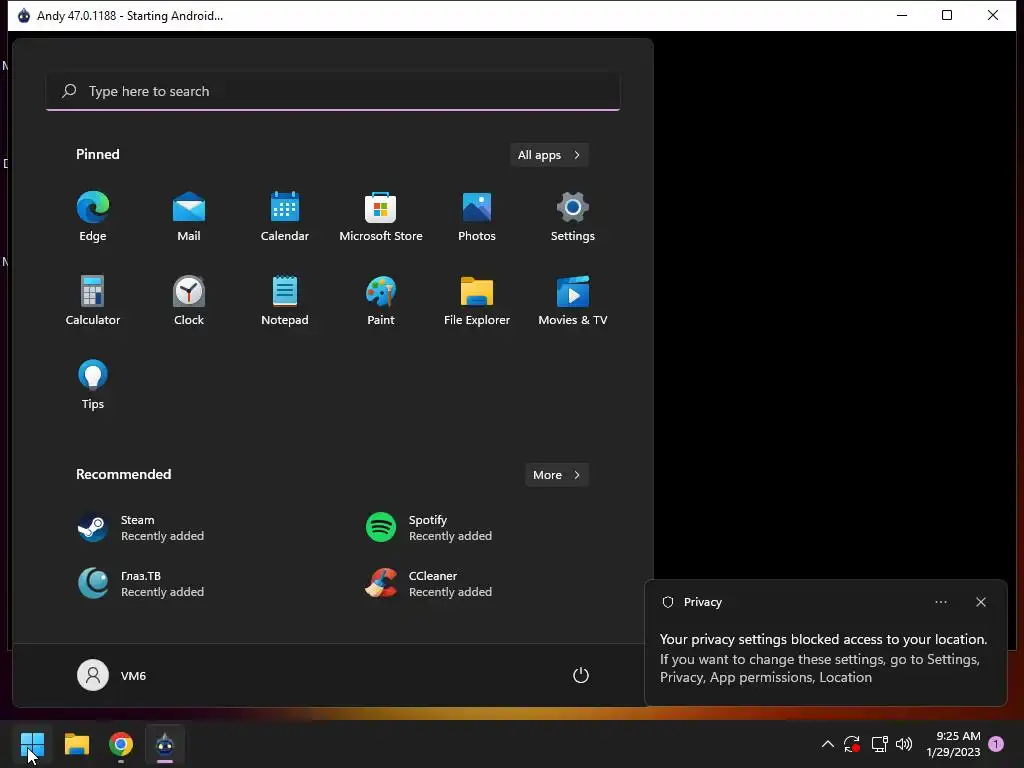Launch the Mail app
1024x768 pixels.
tap(189, 217)
